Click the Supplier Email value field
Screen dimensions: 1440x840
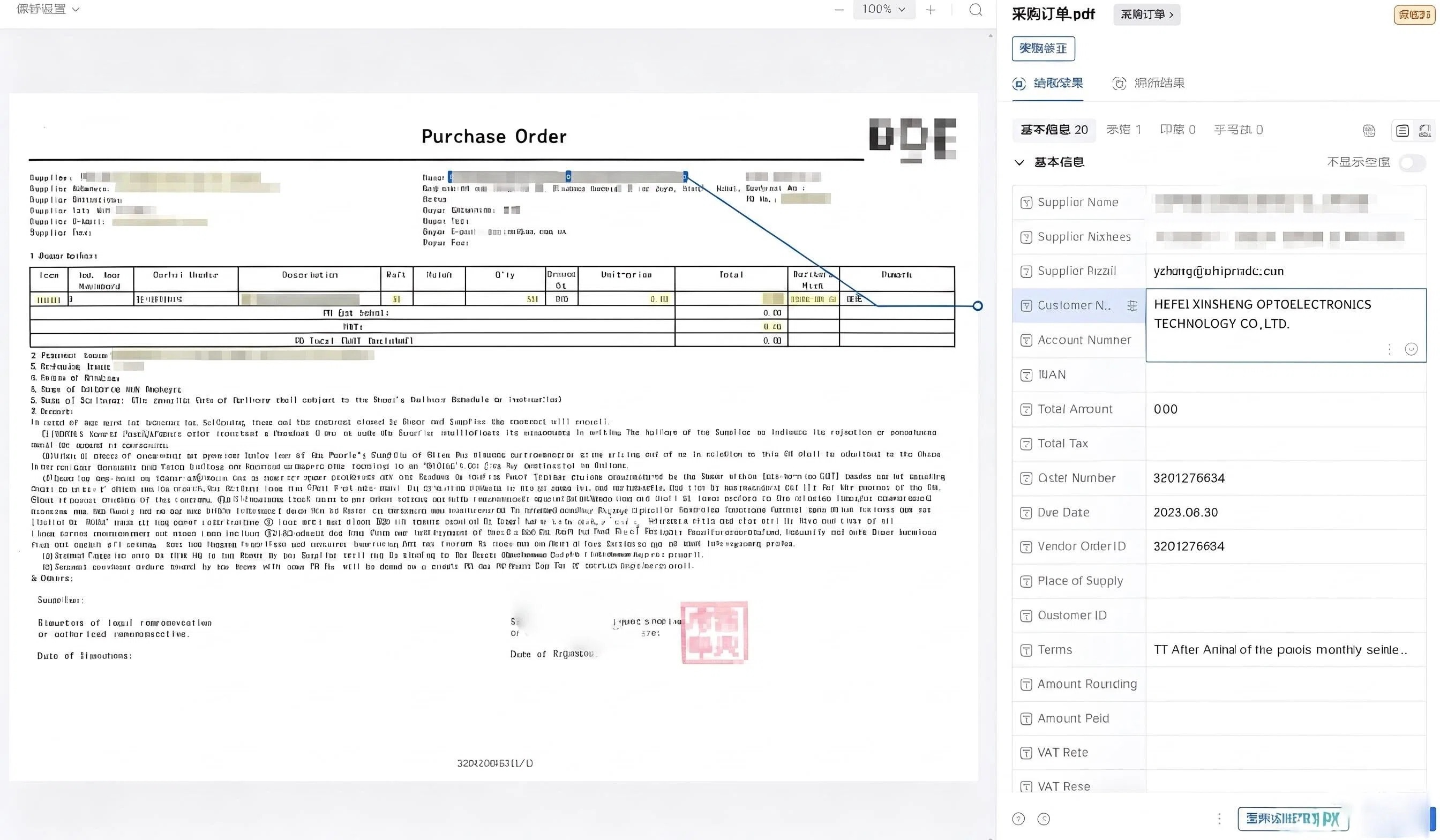(1286, 271)
